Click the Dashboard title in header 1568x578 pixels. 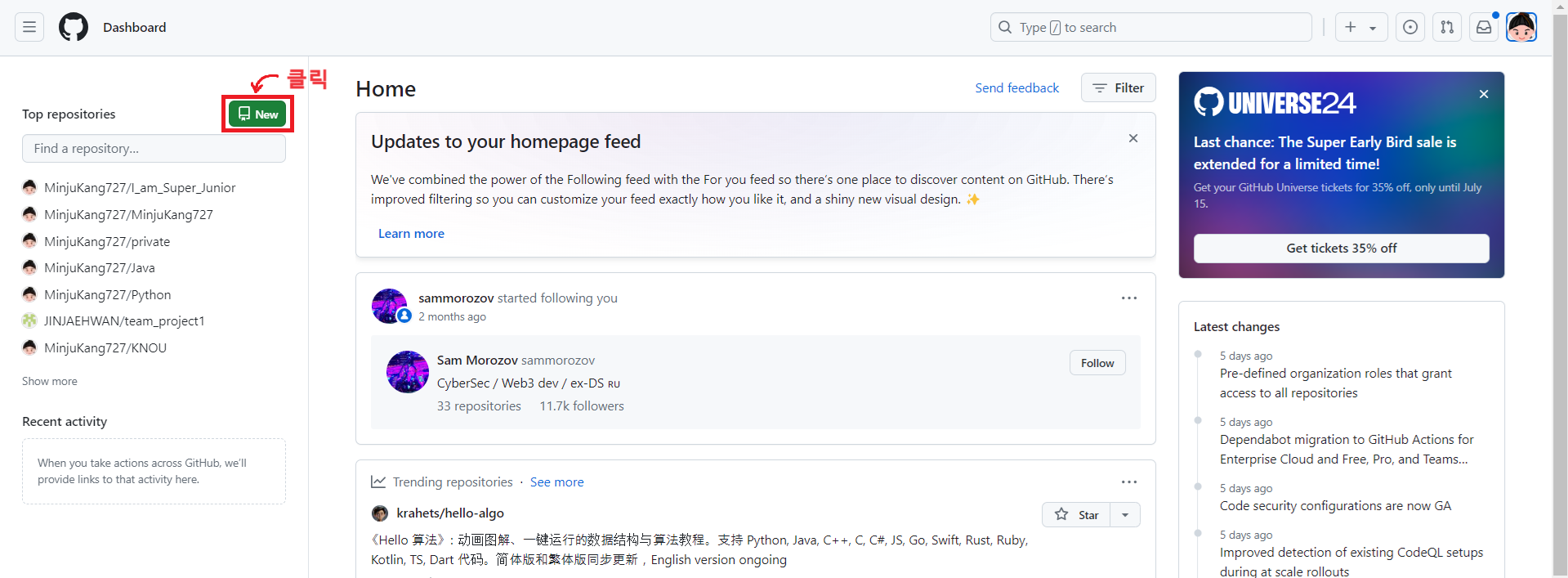tap(135, 27)
